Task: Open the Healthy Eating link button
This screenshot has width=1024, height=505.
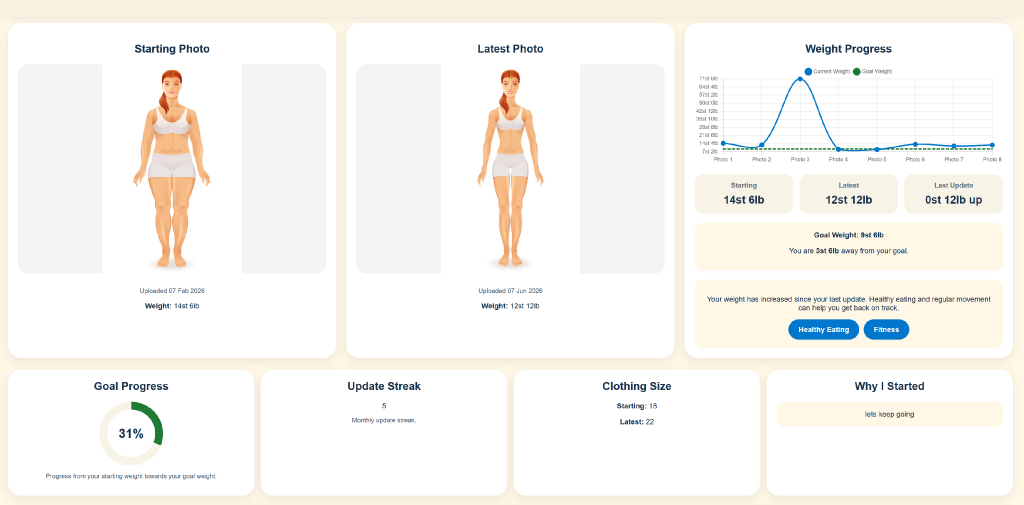Action: pos(824,329)
